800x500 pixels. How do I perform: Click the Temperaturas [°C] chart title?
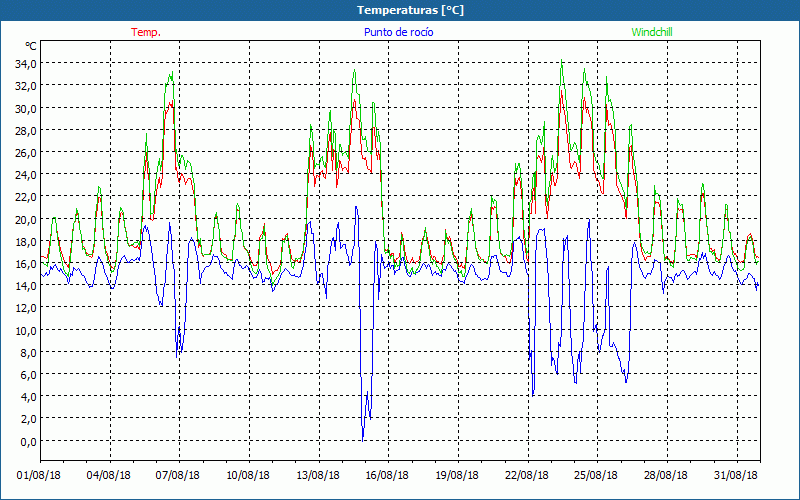point(410,10)
